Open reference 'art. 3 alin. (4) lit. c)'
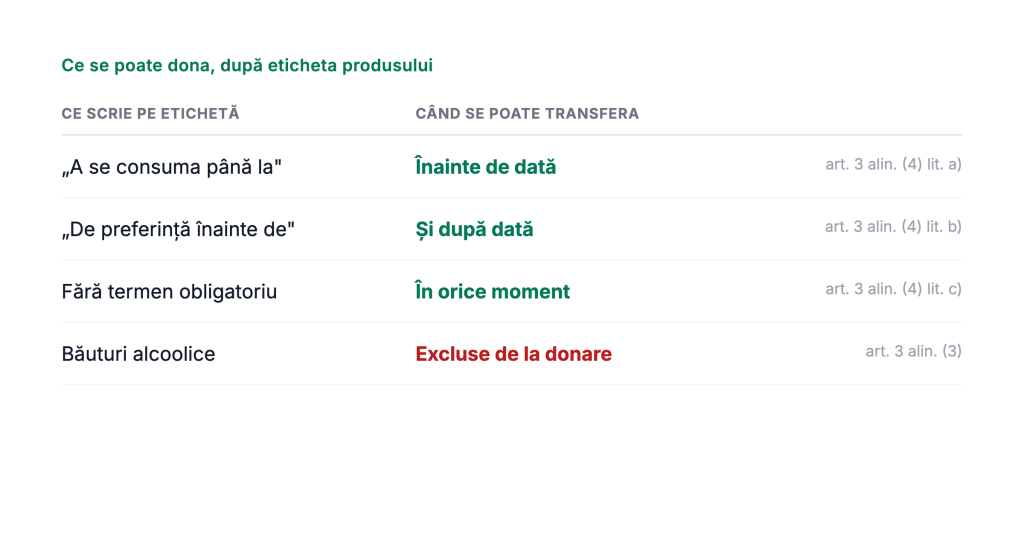This screenshot has height=538, width=1024. [893, 289]
